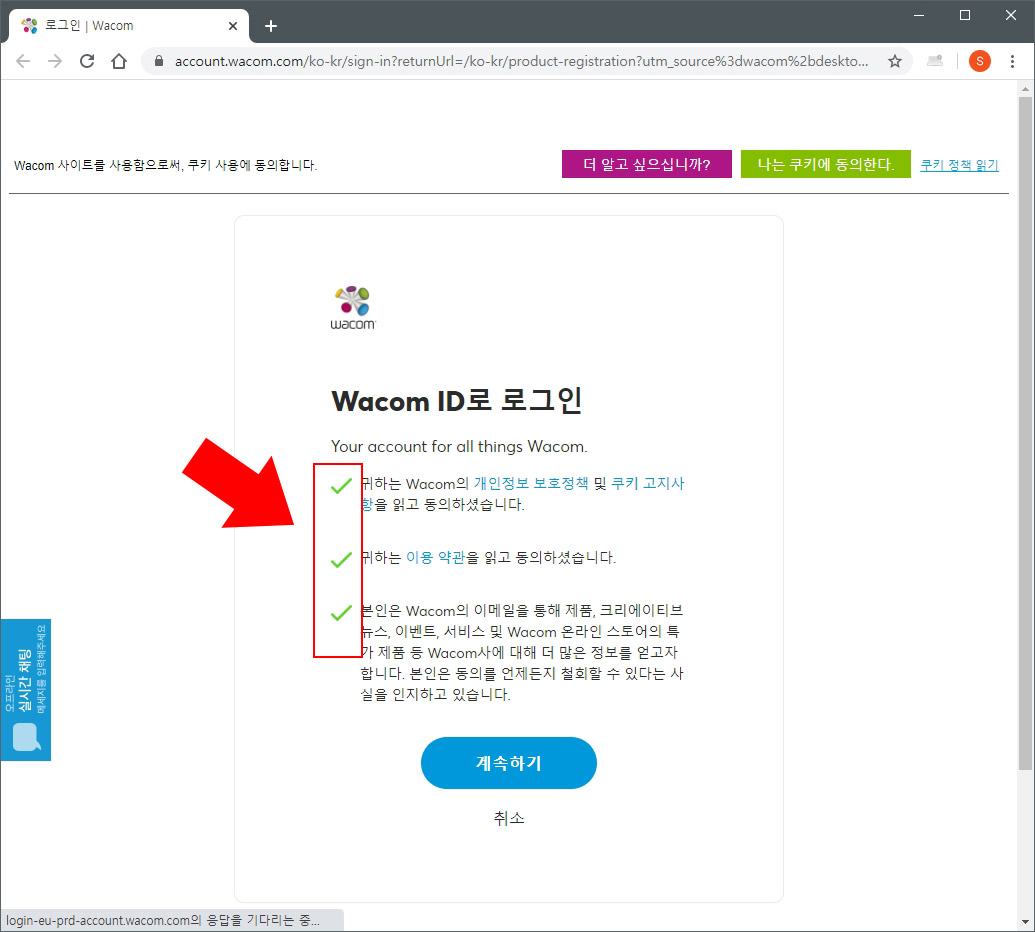The height and width of the screenshot is (932, 1035).
Task: Click the 'Wacom ID로 로그인' heading
Action: (457, 401)
